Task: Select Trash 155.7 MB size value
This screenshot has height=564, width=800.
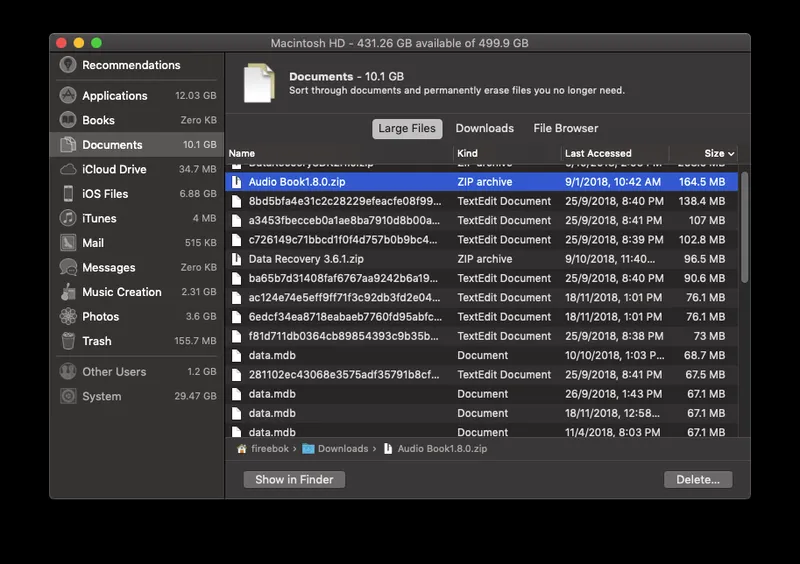Action: coord(195,341)
